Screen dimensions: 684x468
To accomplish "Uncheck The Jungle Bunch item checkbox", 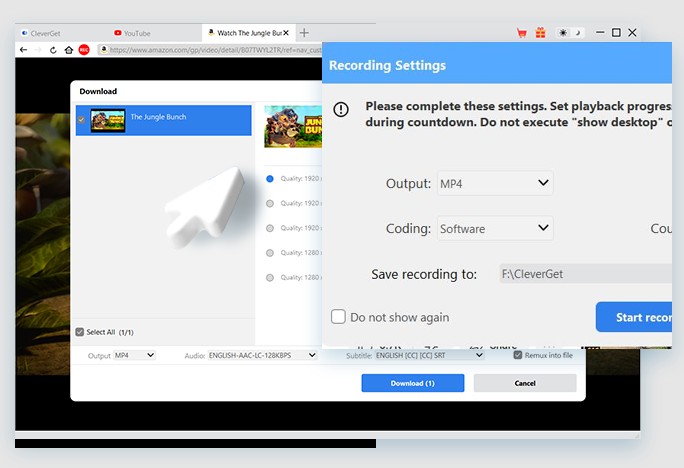I will coord(81,120).
